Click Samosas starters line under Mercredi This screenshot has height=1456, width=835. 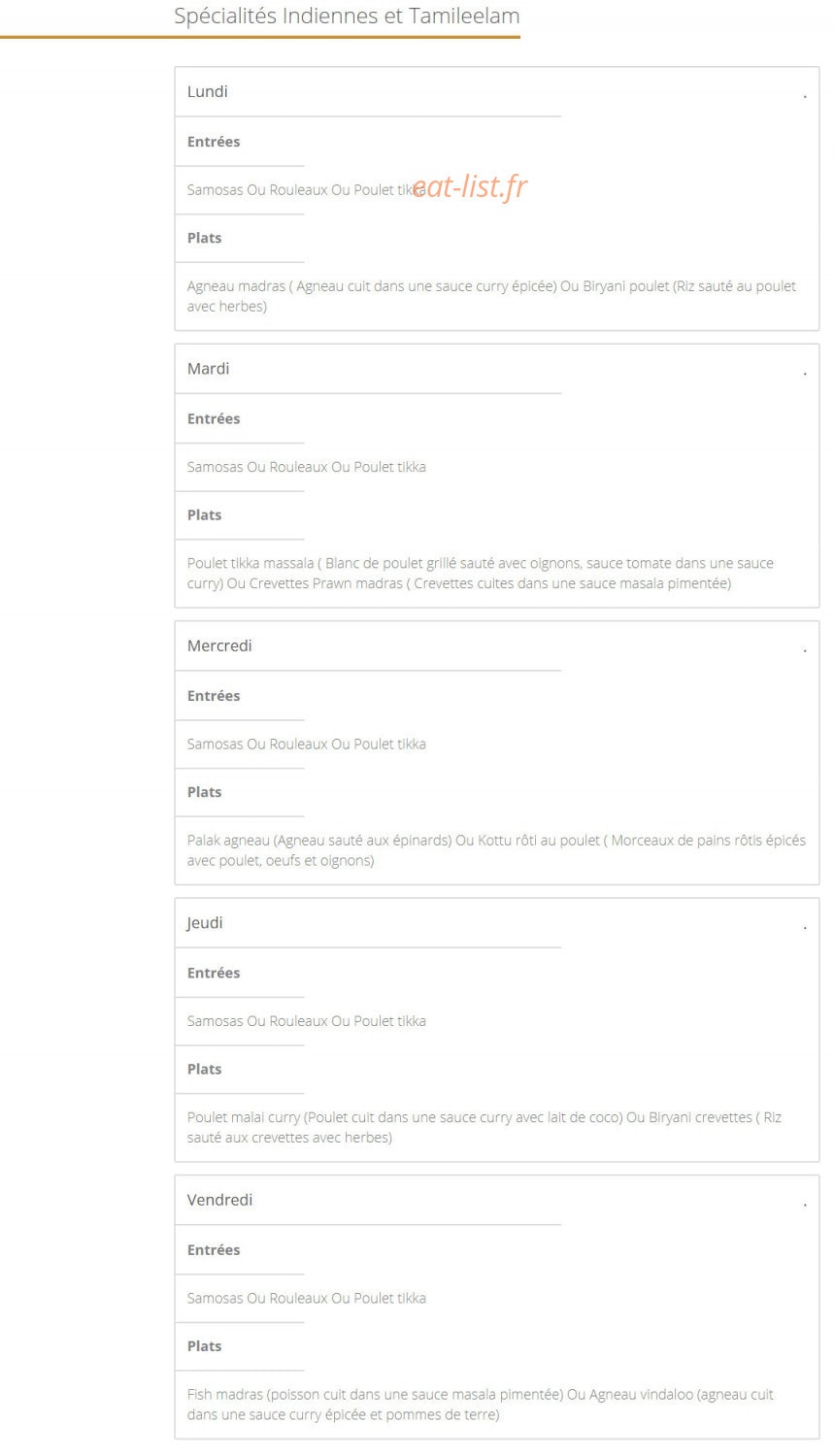pyautogui.click(x=307, y=745)
